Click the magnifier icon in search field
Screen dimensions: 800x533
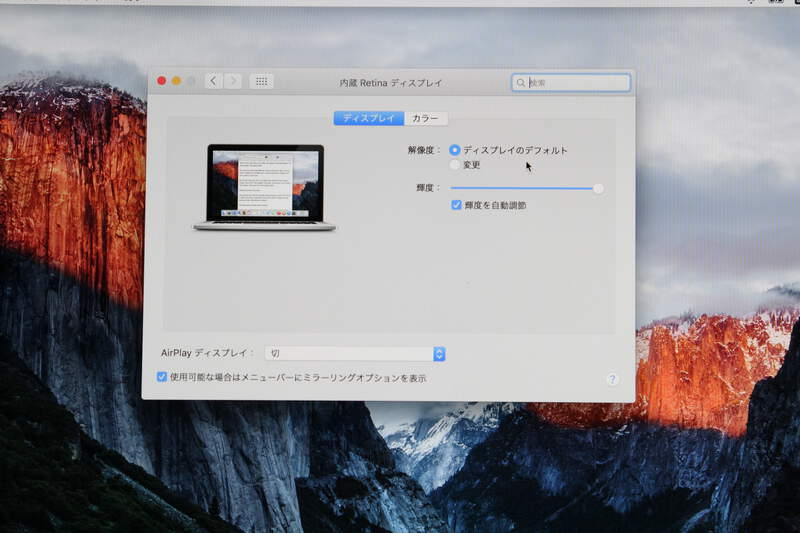520,83
